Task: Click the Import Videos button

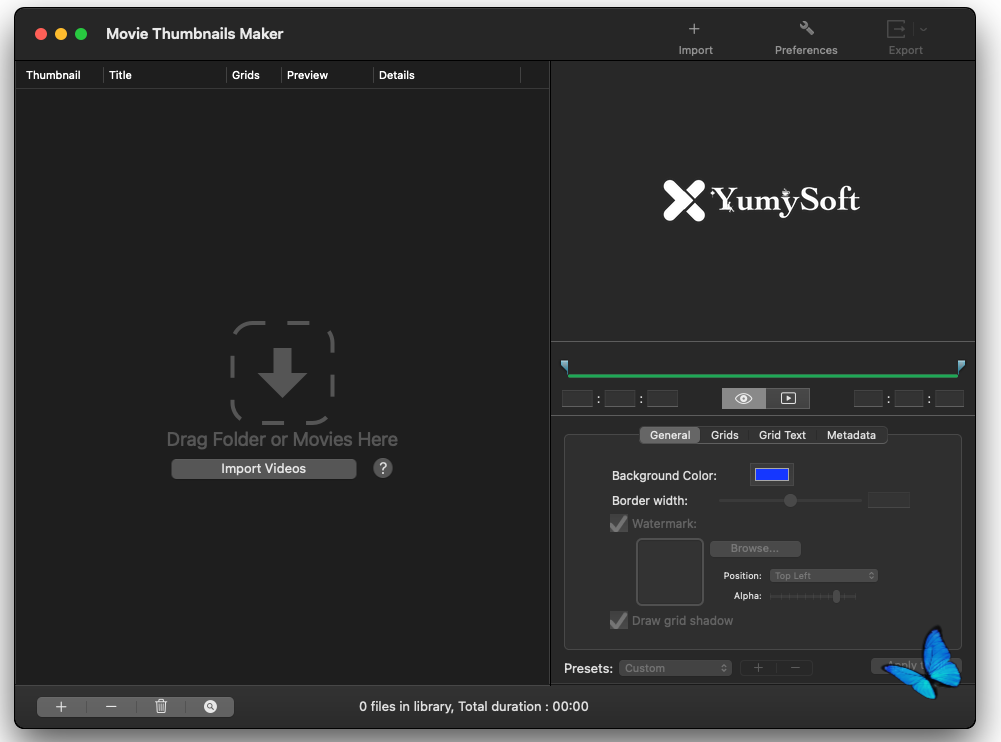Action: pyautogui.click(x=263, y=469)
